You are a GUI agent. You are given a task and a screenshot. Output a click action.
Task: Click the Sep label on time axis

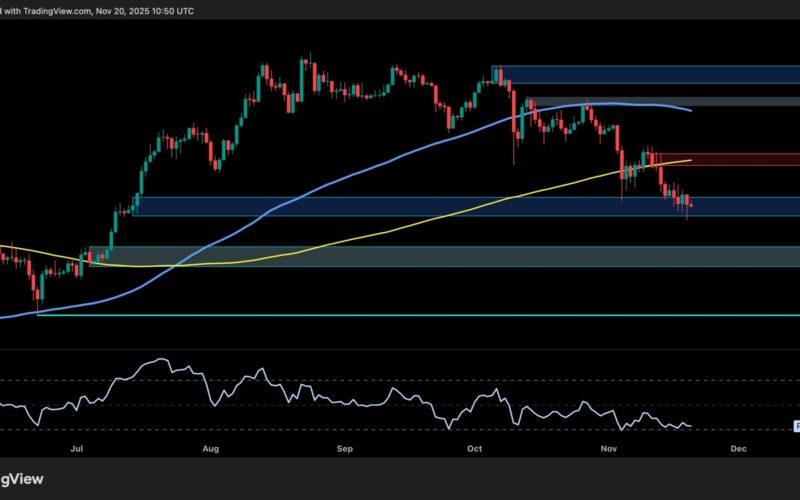click(x=345, y=450)
